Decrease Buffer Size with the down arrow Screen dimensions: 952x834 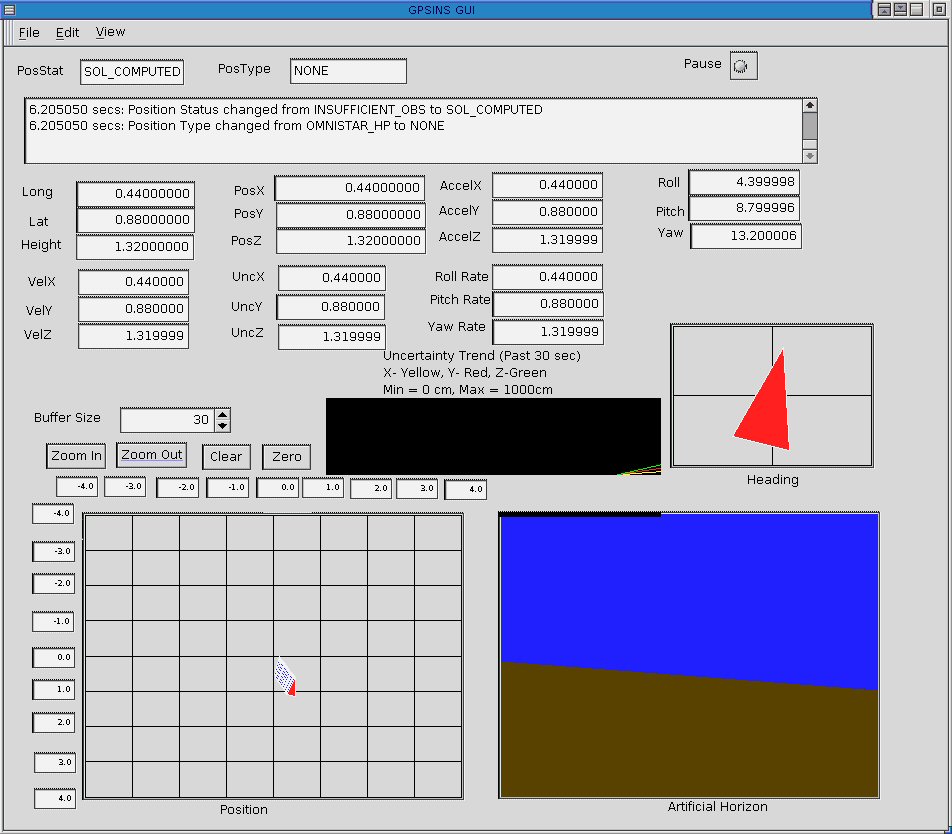223,425
